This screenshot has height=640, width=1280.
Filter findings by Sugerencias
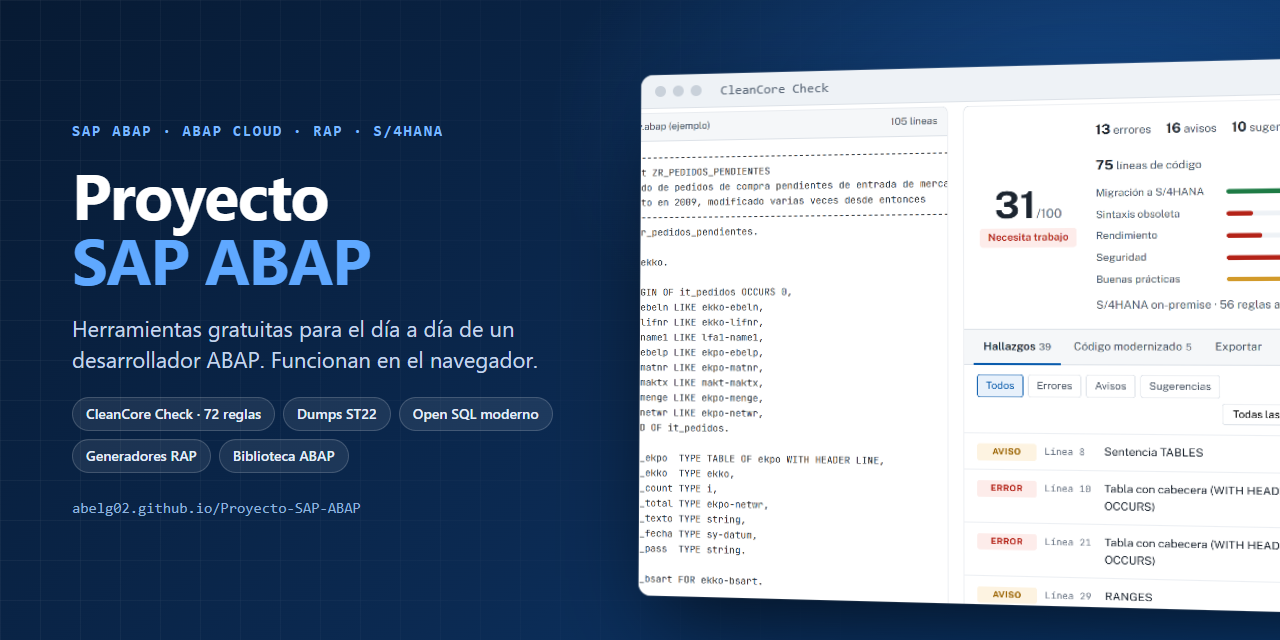(x=1180, y=387)
